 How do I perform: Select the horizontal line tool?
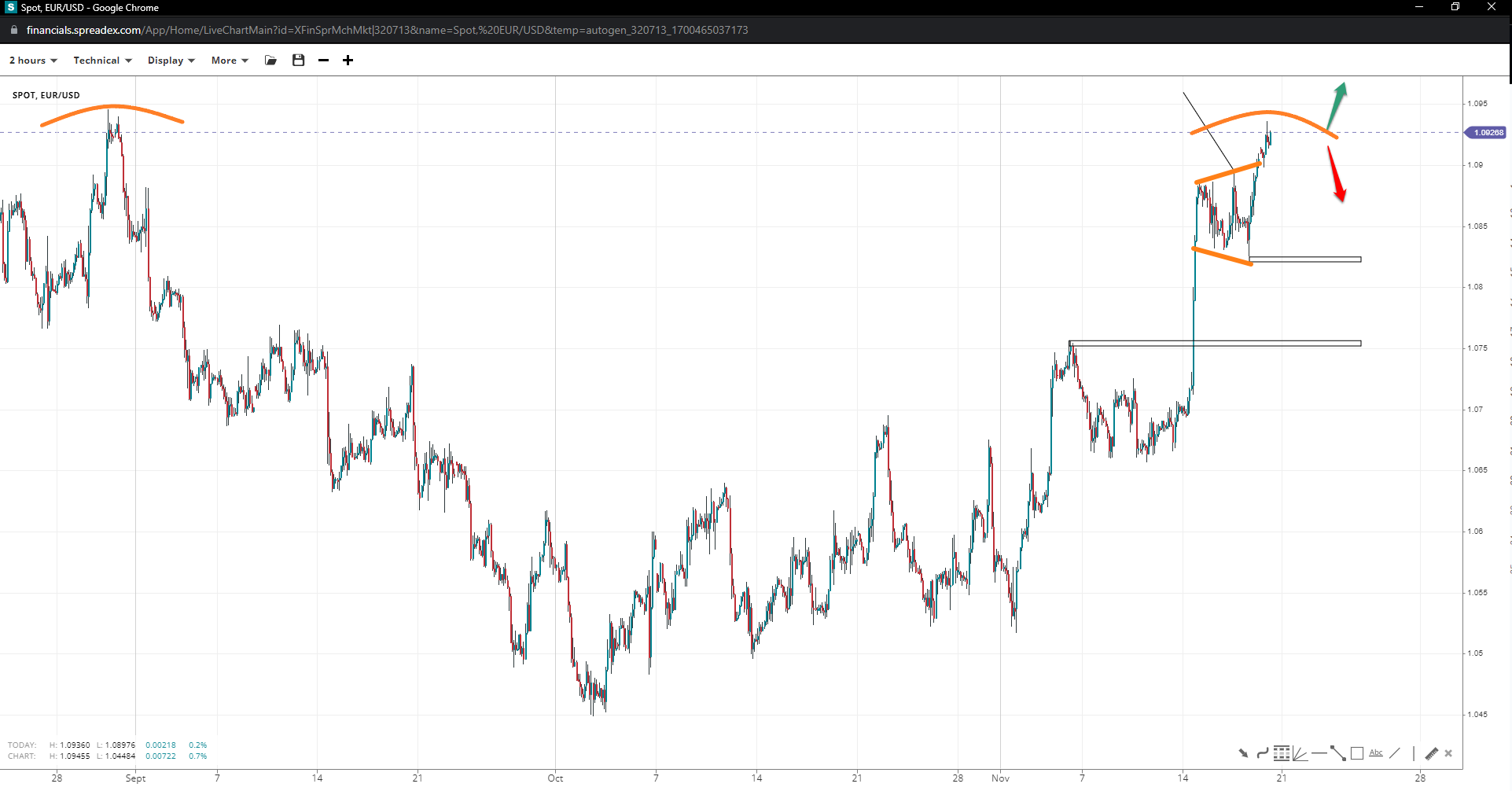click(x=1319, y=753)
